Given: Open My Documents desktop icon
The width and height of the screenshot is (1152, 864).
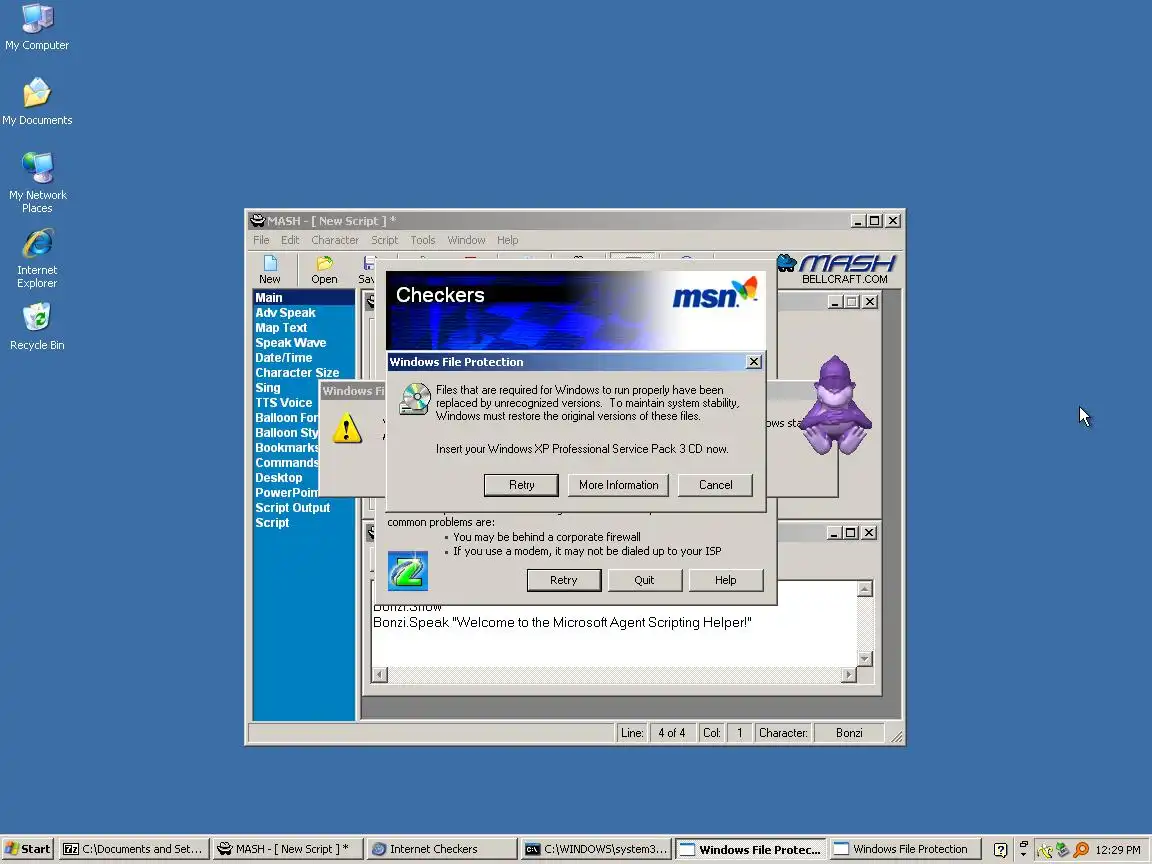Looking at the screenshot, I should (37, 101).
